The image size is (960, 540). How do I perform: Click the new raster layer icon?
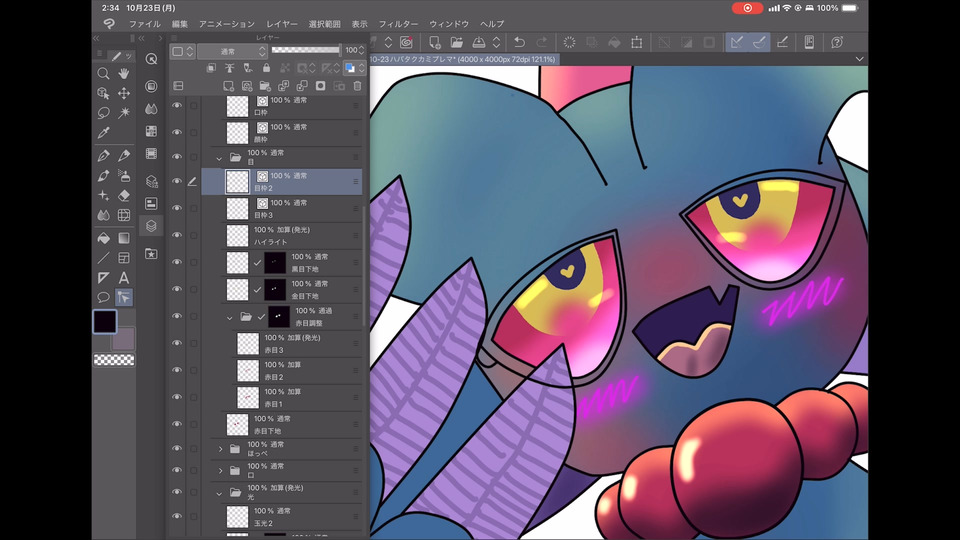(x=228, y=86)
